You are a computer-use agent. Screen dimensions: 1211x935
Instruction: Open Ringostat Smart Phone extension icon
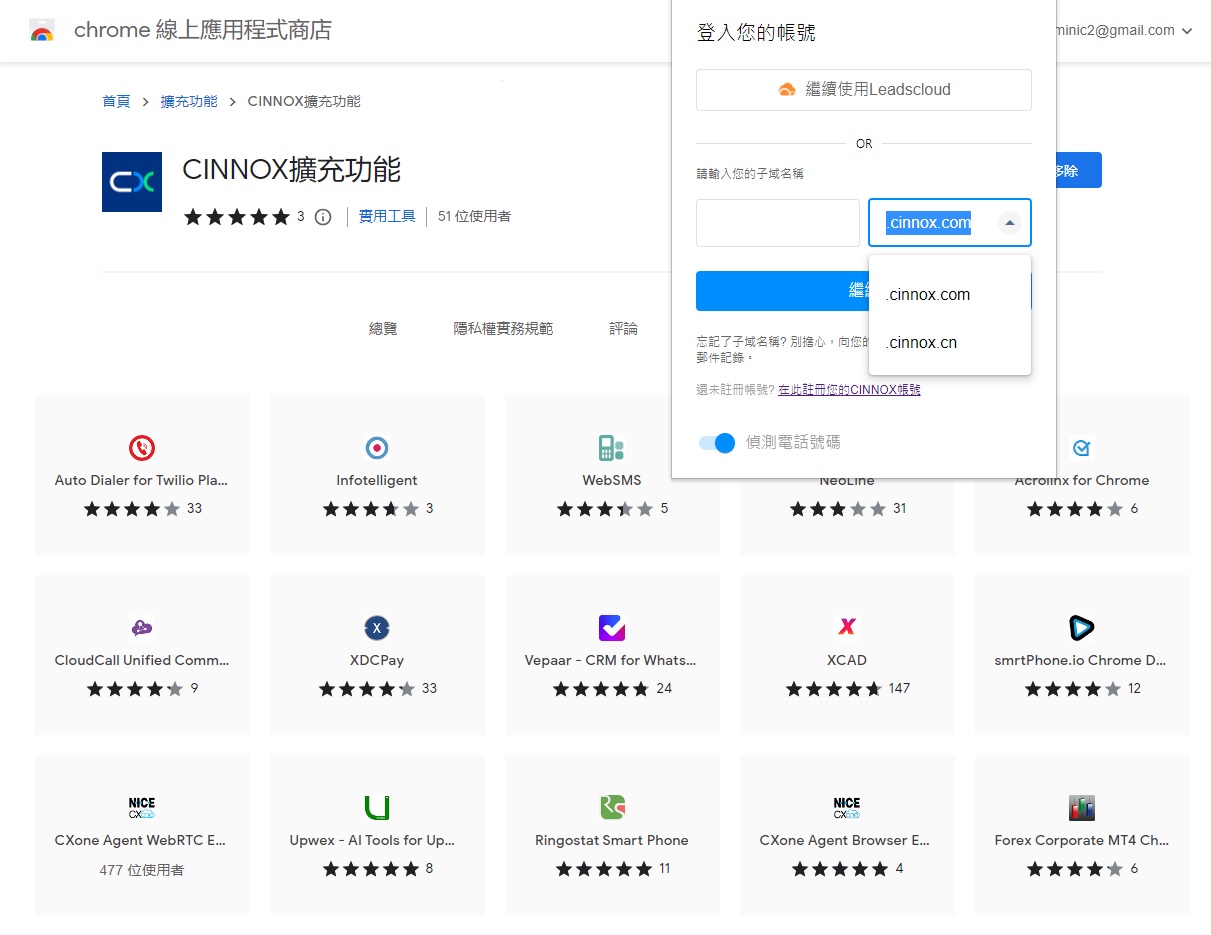[x=611, y=808]
